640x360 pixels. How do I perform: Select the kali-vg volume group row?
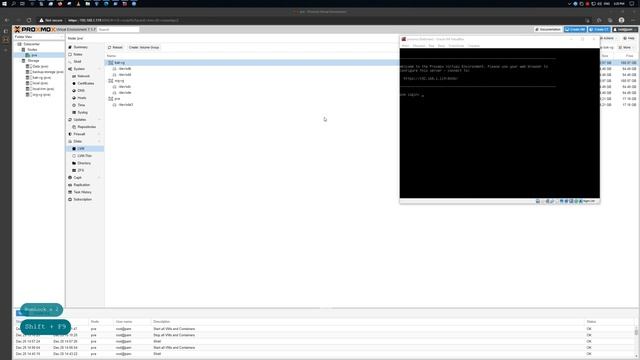tap(253, 63)
